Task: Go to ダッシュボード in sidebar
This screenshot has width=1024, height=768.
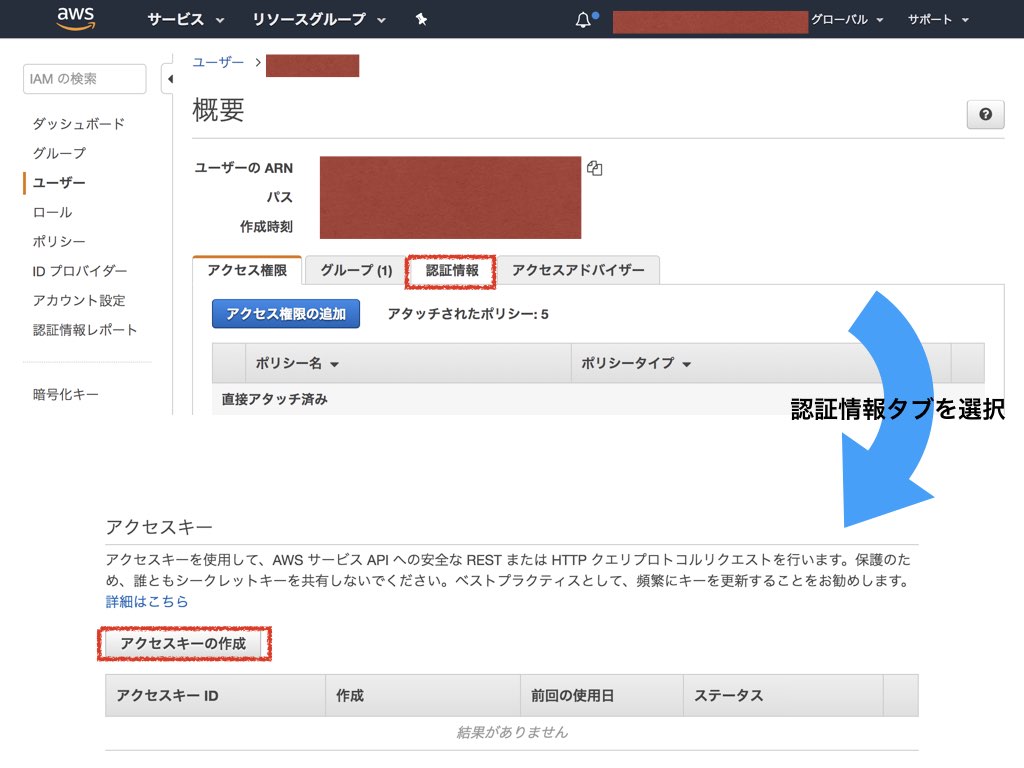Action: pyautogui.click(x=79, y=123)
